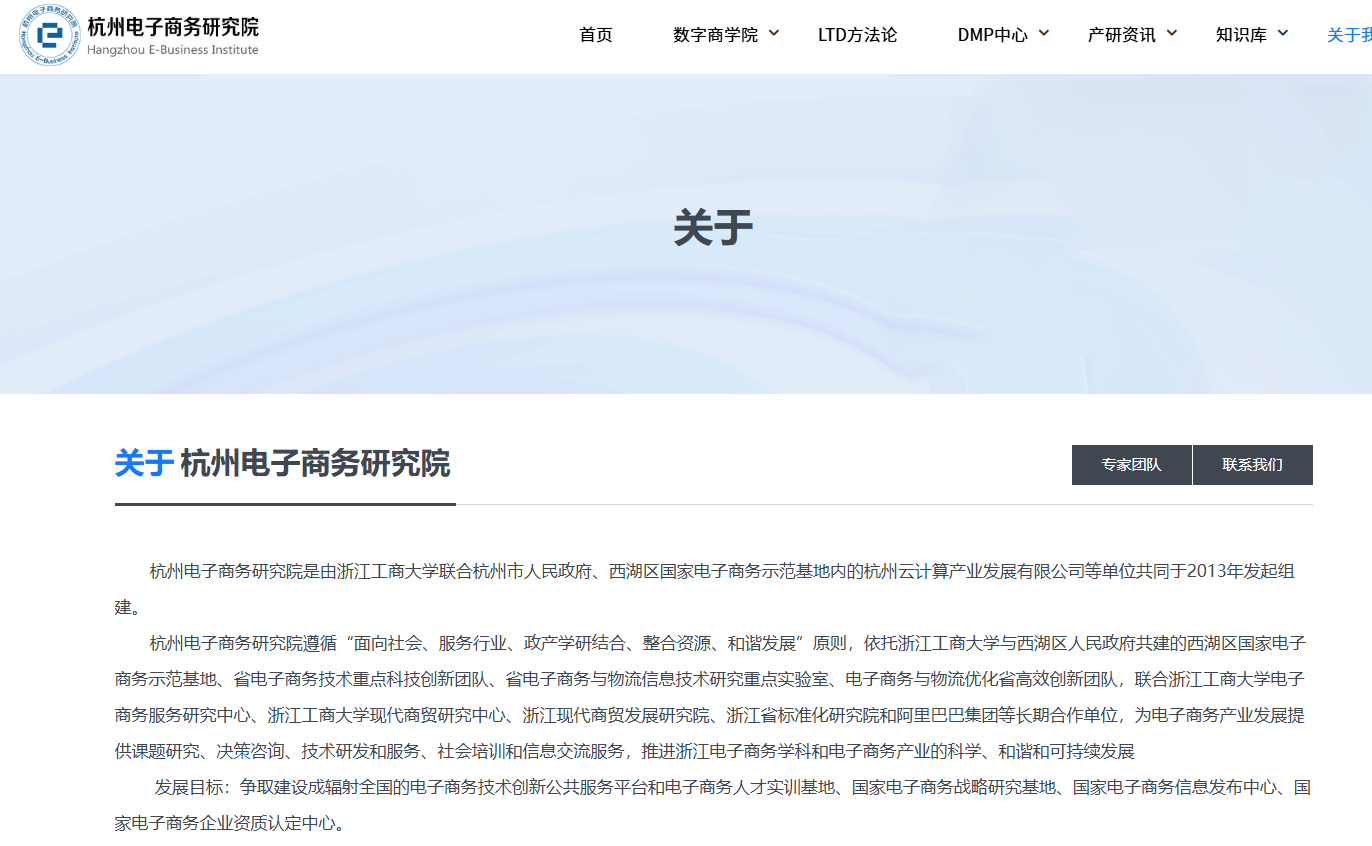The width and height of the screenshot is (1372, 846).
Task: Click the 发展目标 paragraph
Action: point(713,806)
